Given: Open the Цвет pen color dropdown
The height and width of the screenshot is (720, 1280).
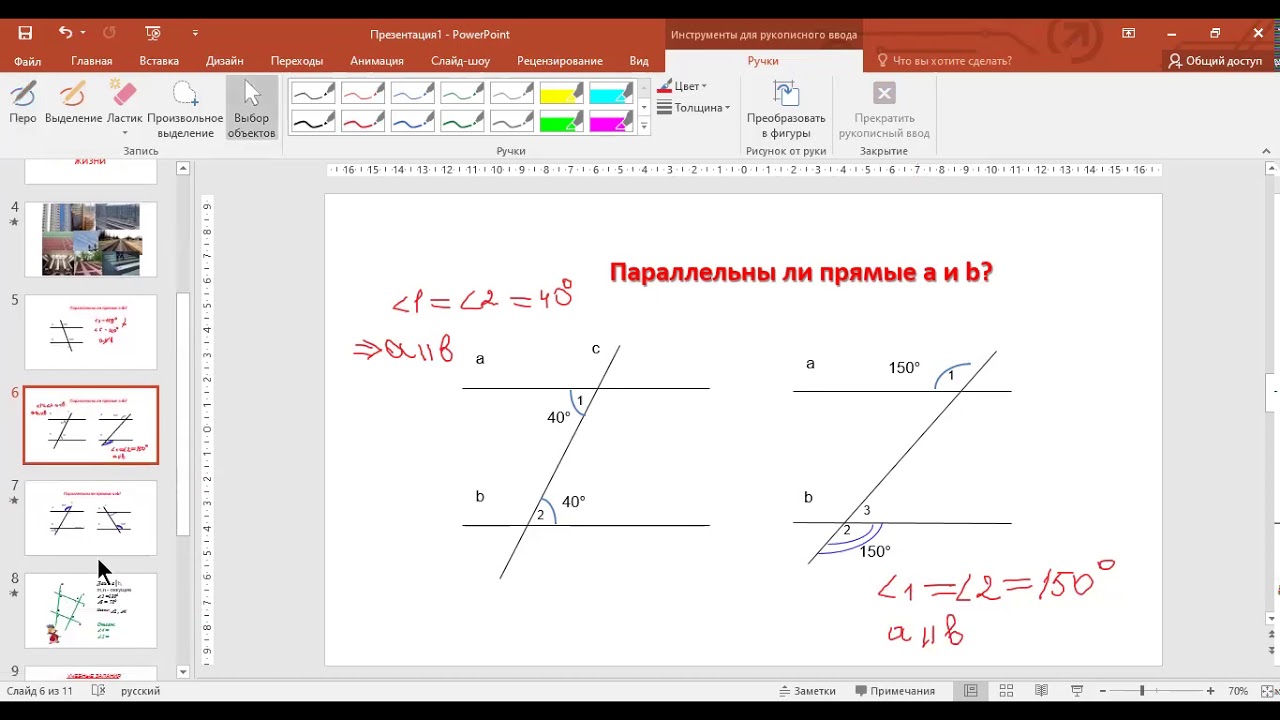Looking at the screenshot, I should 683,86.
